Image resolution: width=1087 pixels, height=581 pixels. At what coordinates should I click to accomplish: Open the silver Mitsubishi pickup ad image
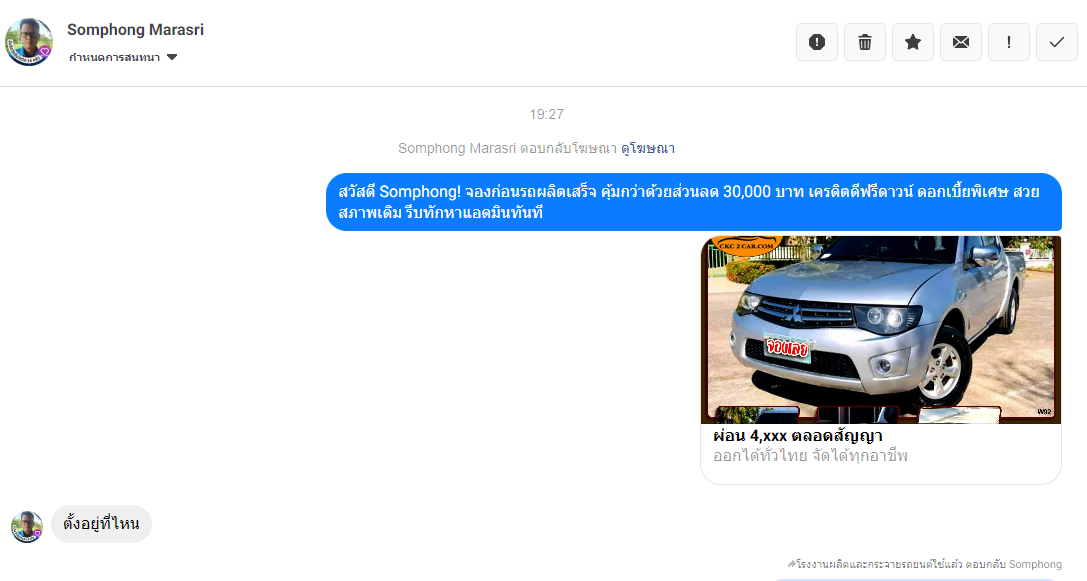tap(880, 329)
